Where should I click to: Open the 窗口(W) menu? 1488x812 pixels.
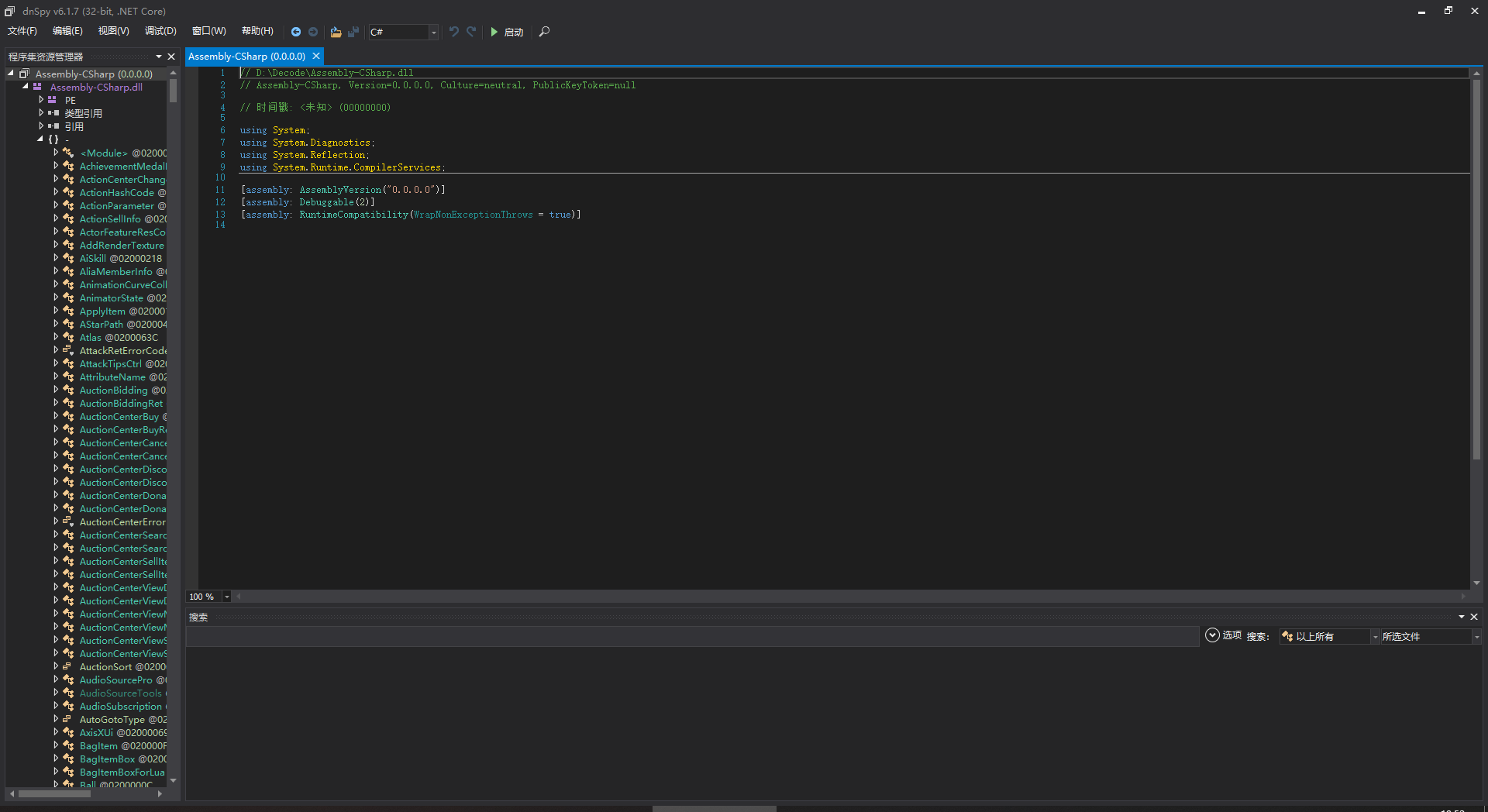209,31
